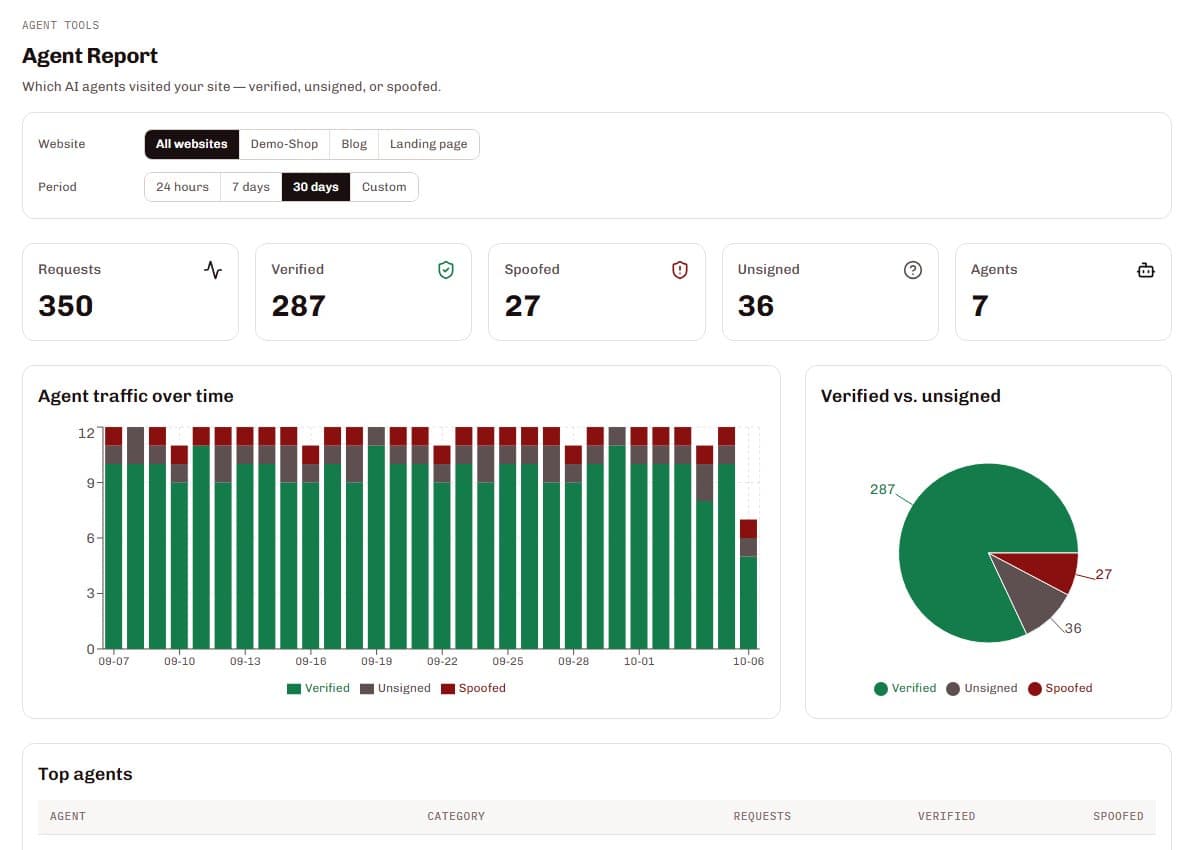Click the Unsigned question mark icon
The height and width of the screenshot is (850, 1194).
[x=913, y=270]
